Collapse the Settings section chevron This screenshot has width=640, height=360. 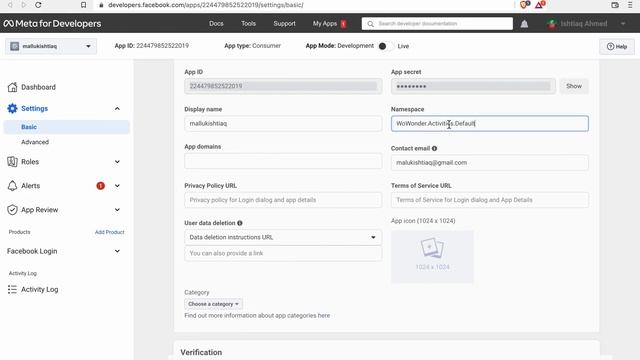point(117,109)
